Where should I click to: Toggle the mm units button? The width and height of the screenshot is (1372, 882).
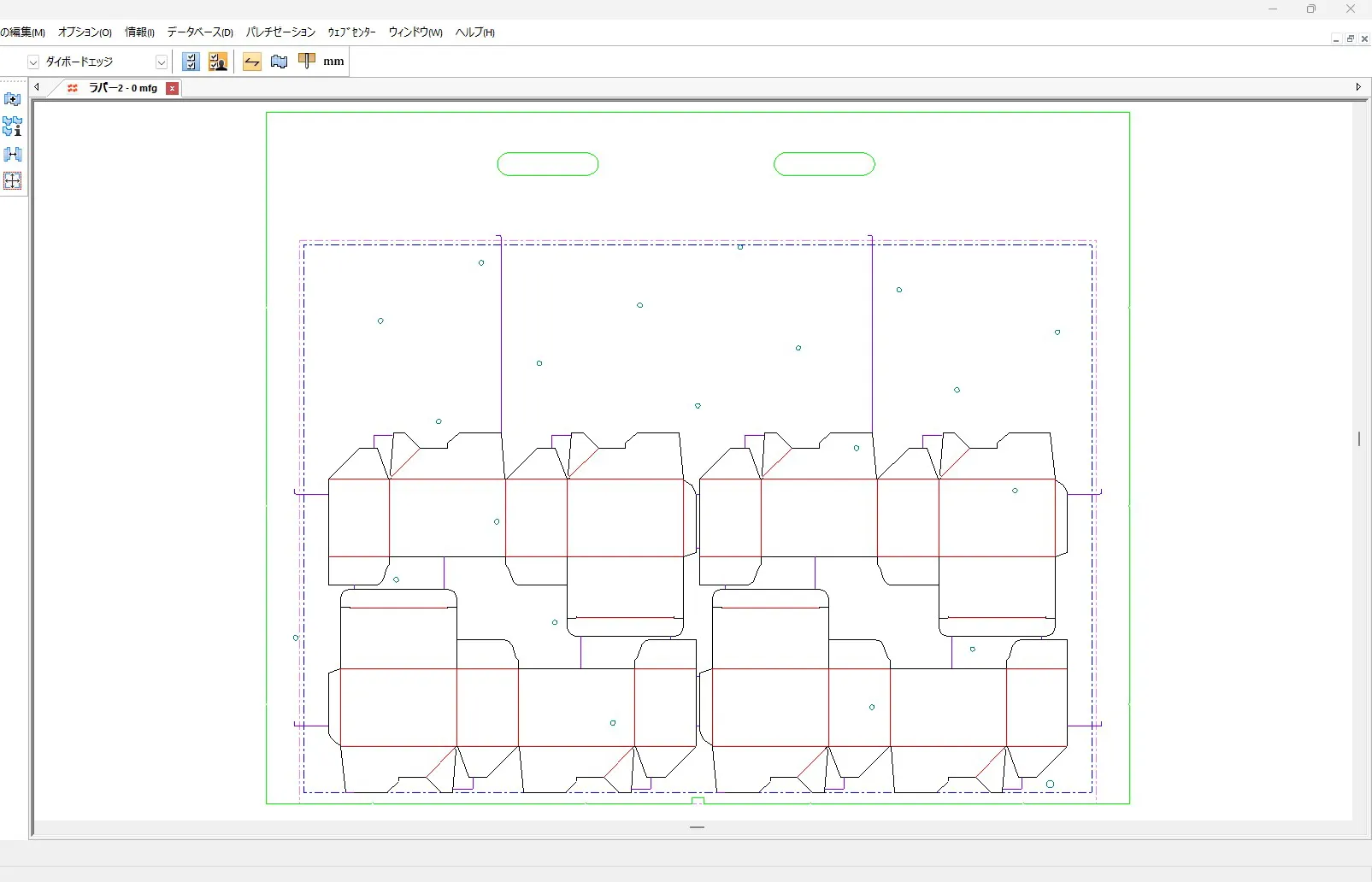[333, 62]
